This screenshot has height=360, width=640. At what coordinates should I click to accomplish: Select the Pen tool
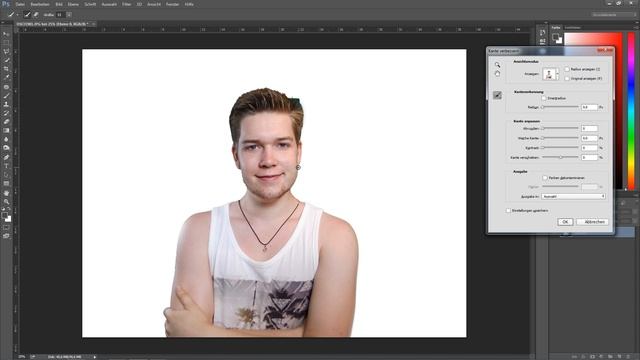tap(6, 157)
